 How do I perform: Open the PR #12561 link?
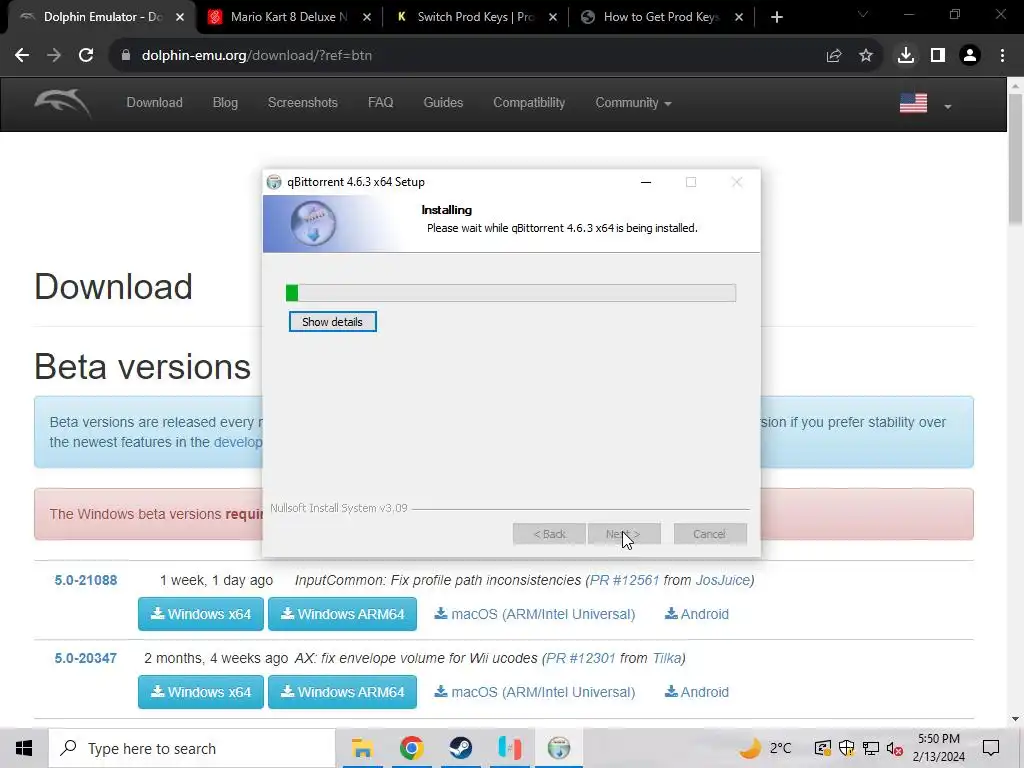coord(624,580)
